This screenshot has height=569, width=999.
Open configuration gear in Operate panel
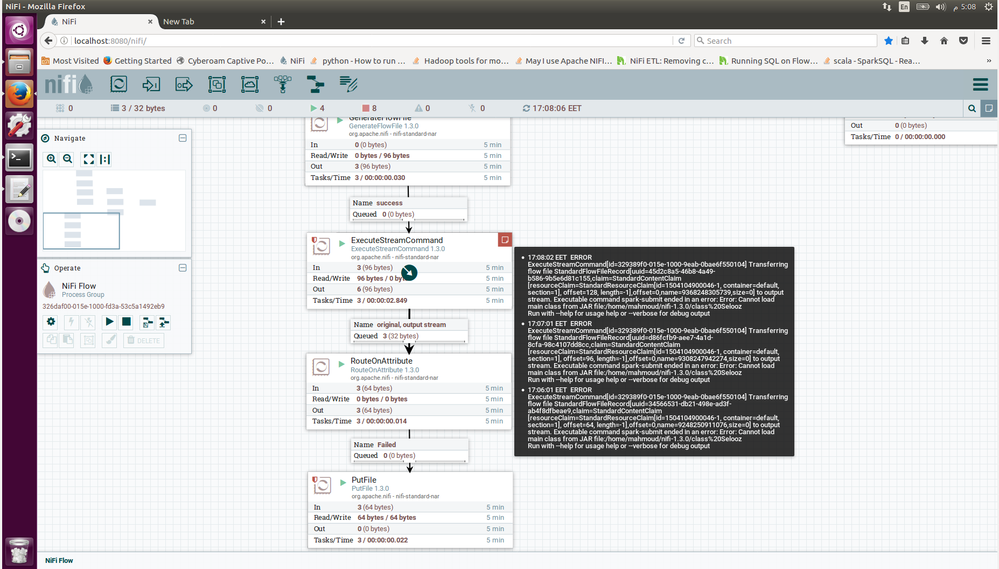[51, 321]
